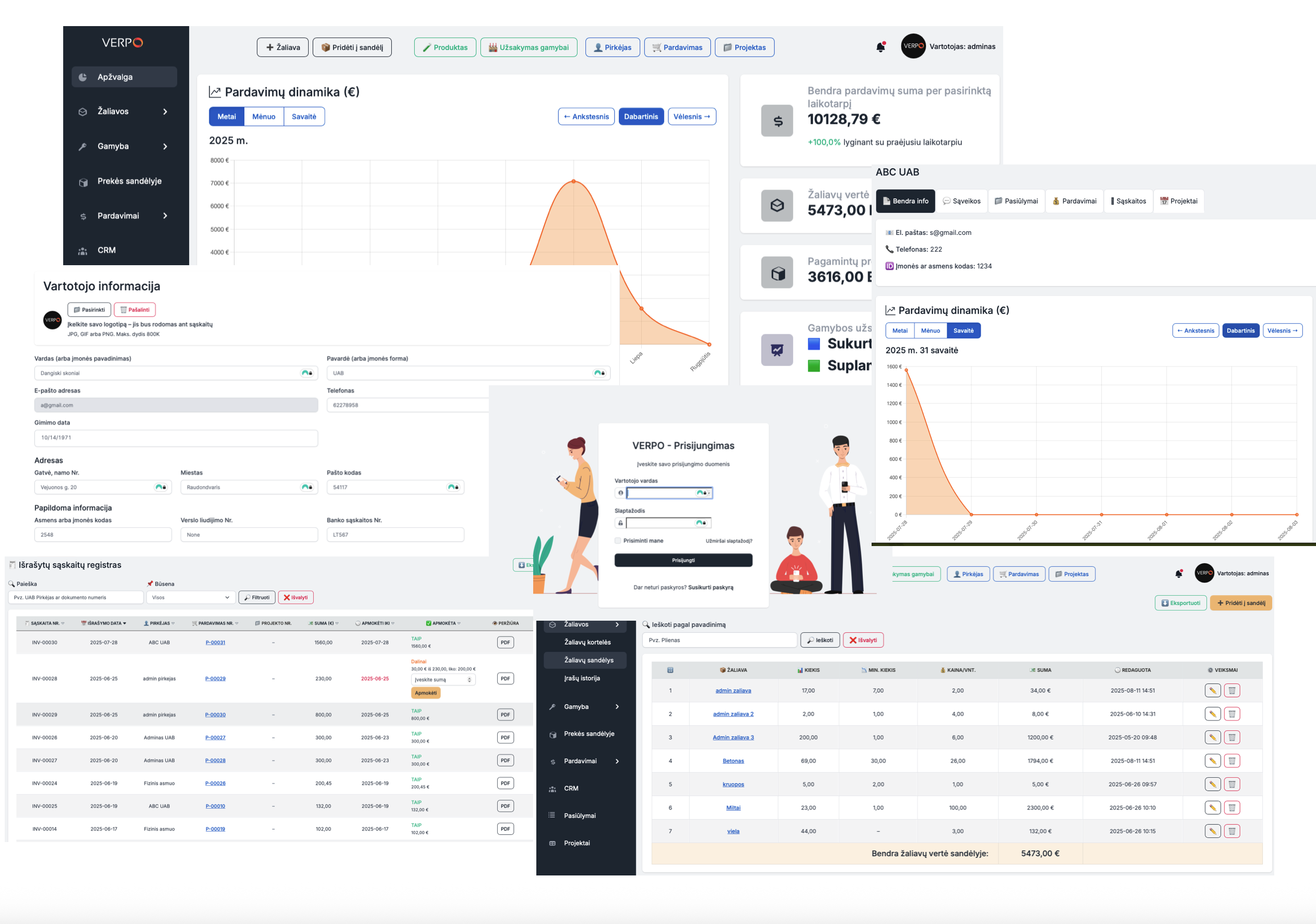
Task: Open PDF for invoice INV-00030
Action: click(505, 642)
